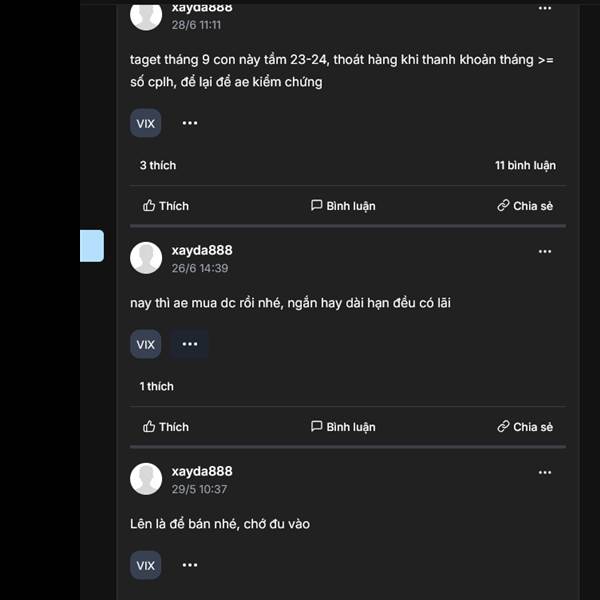The height and width of the screenshot is (600, 600).
Task: Click the VIX tag on the 26/6 post
Action: pyautogui.click(x=145, y=344)
